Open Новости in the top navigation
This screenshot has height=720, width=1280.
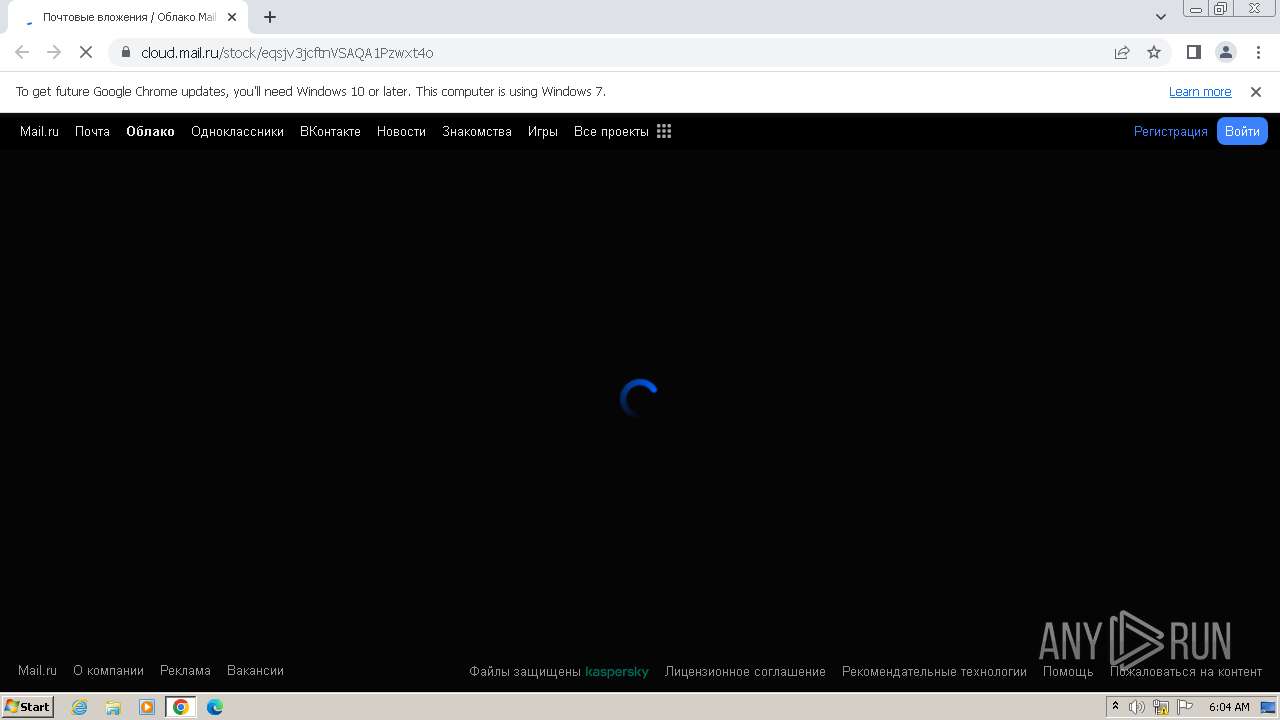click(x=401, y=131)
